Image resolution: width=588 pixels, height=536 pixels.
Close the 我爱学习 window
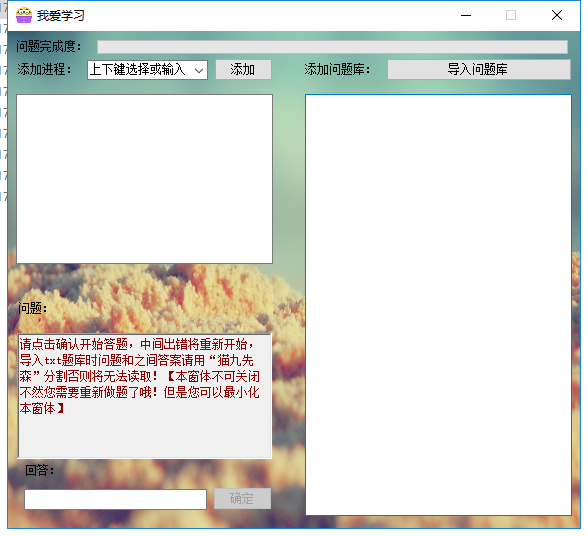557,15
